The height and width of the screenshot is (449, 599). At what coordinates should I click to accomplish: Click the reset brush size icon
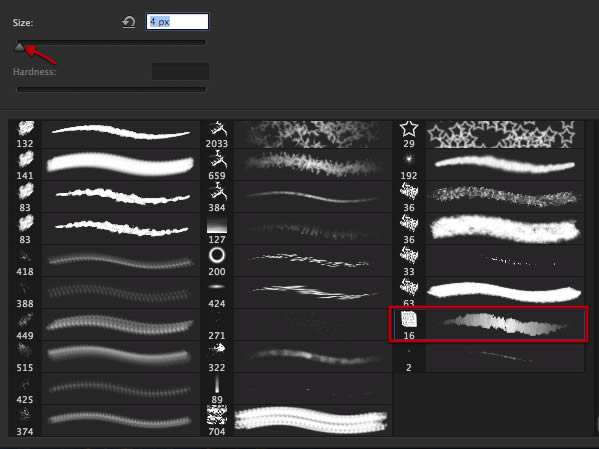pyautogui.click(x=129, y=22)
